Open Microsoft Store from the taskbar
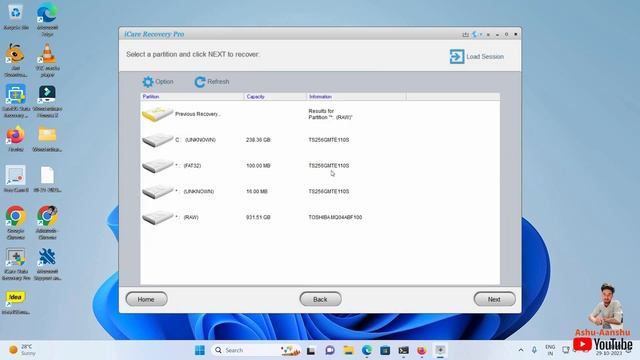This screenshot has height=360, width=640. (x=385, y=350)
